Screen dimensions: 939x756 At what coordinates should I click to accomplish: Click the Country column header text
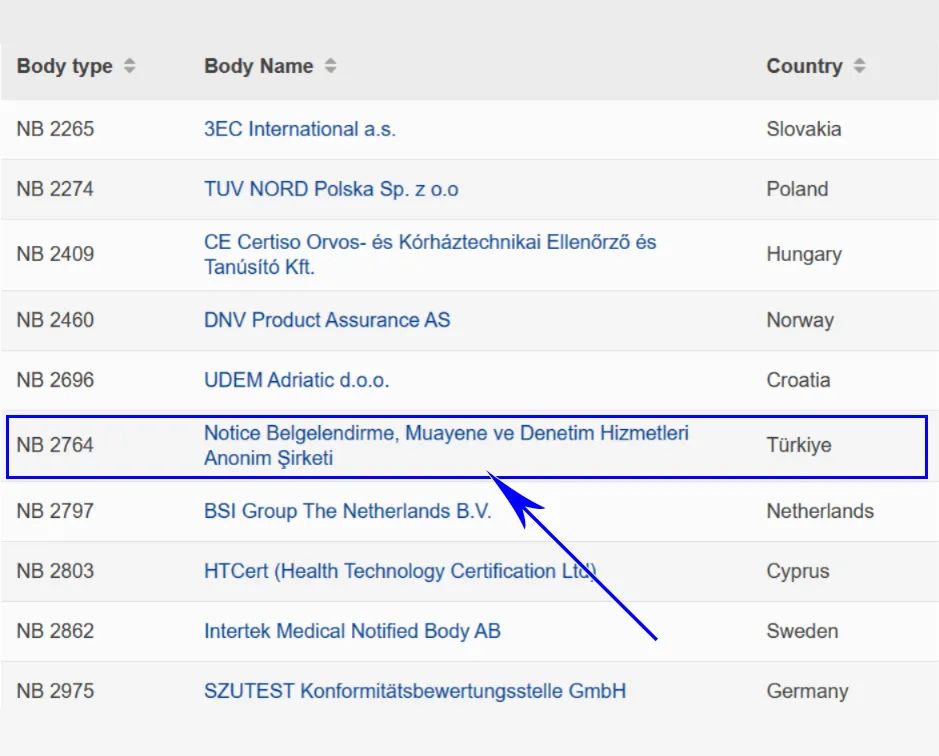[x=804, y=66]
